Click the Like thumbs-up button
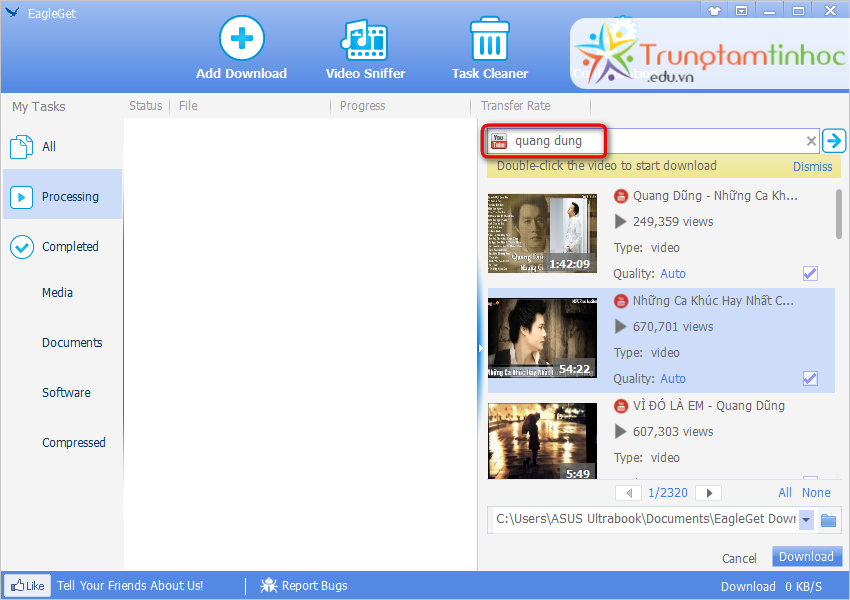The height and width of the screenshot is (600, 850). [x=28, y=586]
